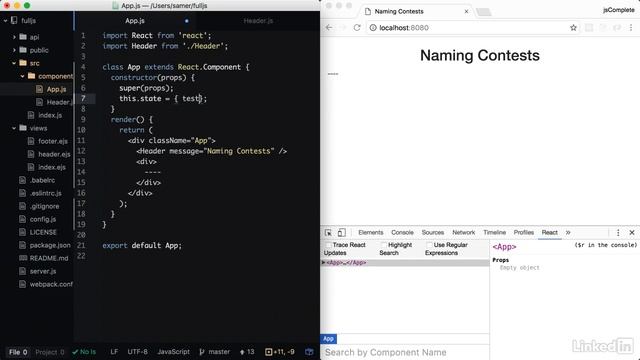Close the Naming Contests tab
640x360 pixels.
tap(466, 11)
